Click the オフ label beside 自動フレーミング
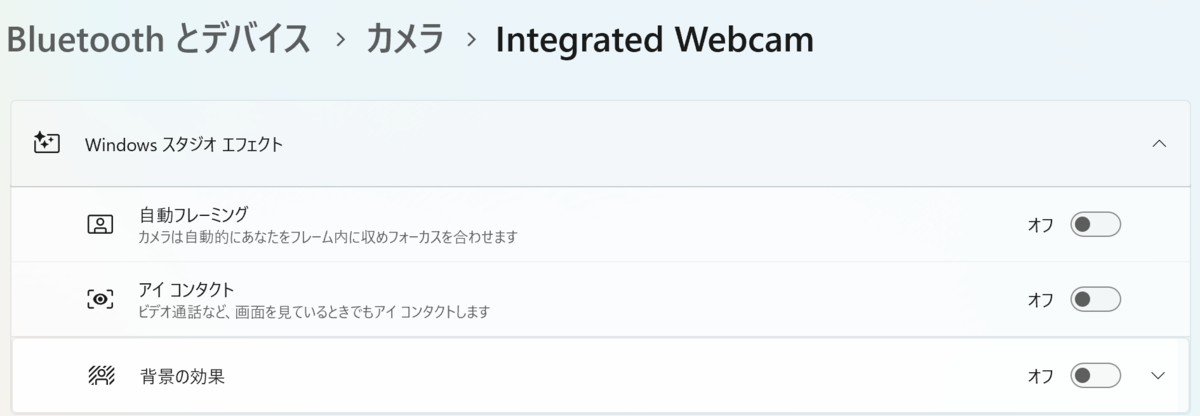The image size is (1200, 416). point(1041,225)
